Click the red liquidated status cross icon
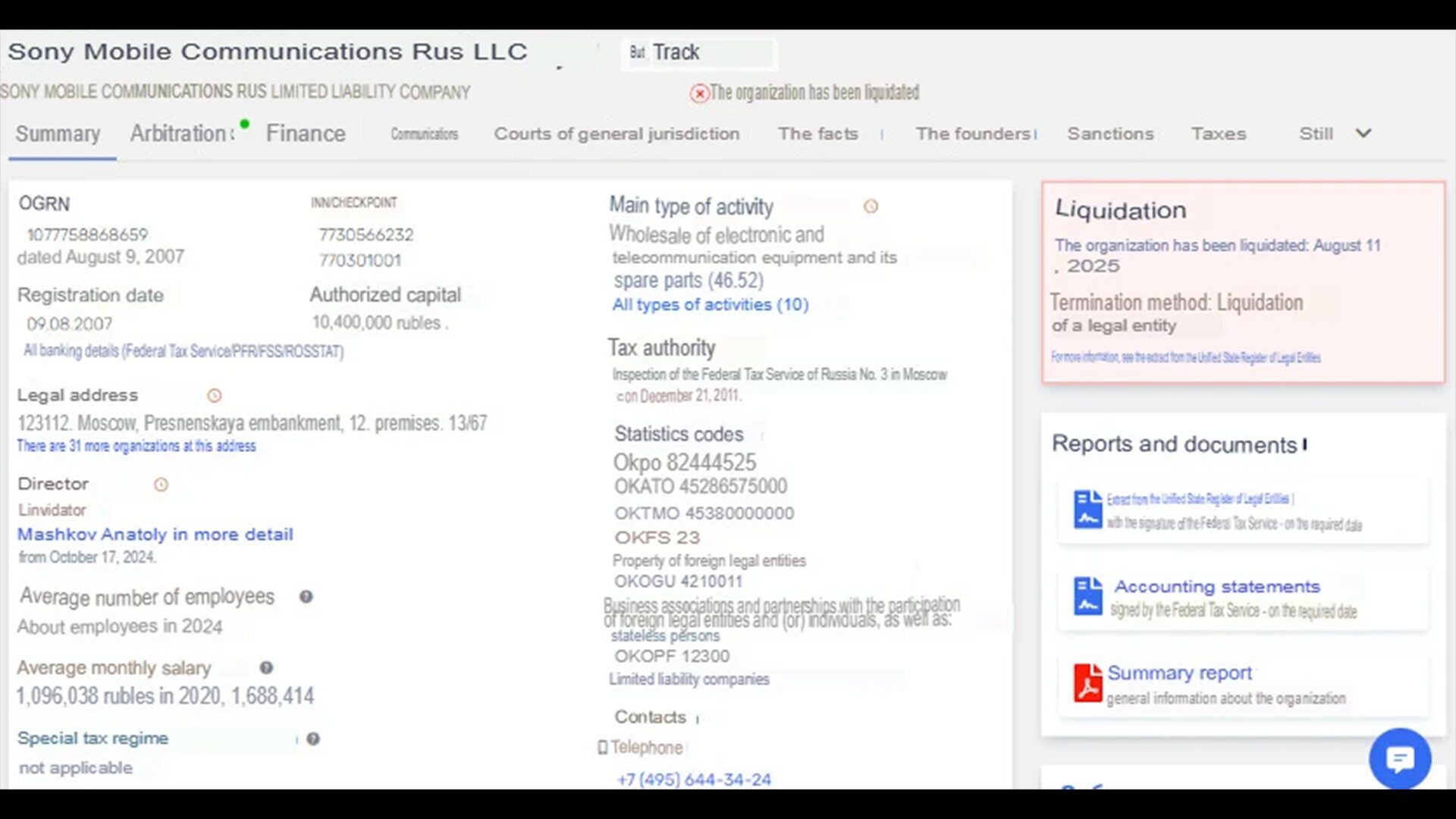The height and width of the screenshot is (819, 1456). [x=699, y=93]
